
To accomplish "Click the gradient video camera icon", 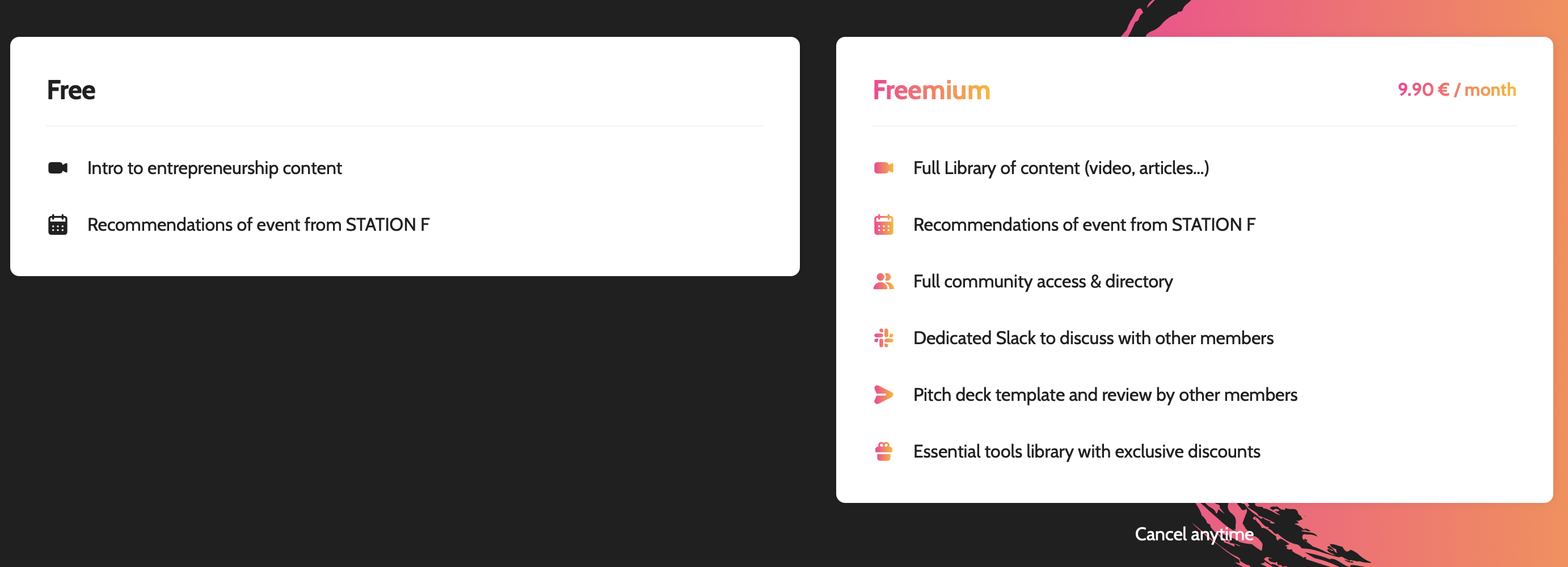I will point(883,168).
